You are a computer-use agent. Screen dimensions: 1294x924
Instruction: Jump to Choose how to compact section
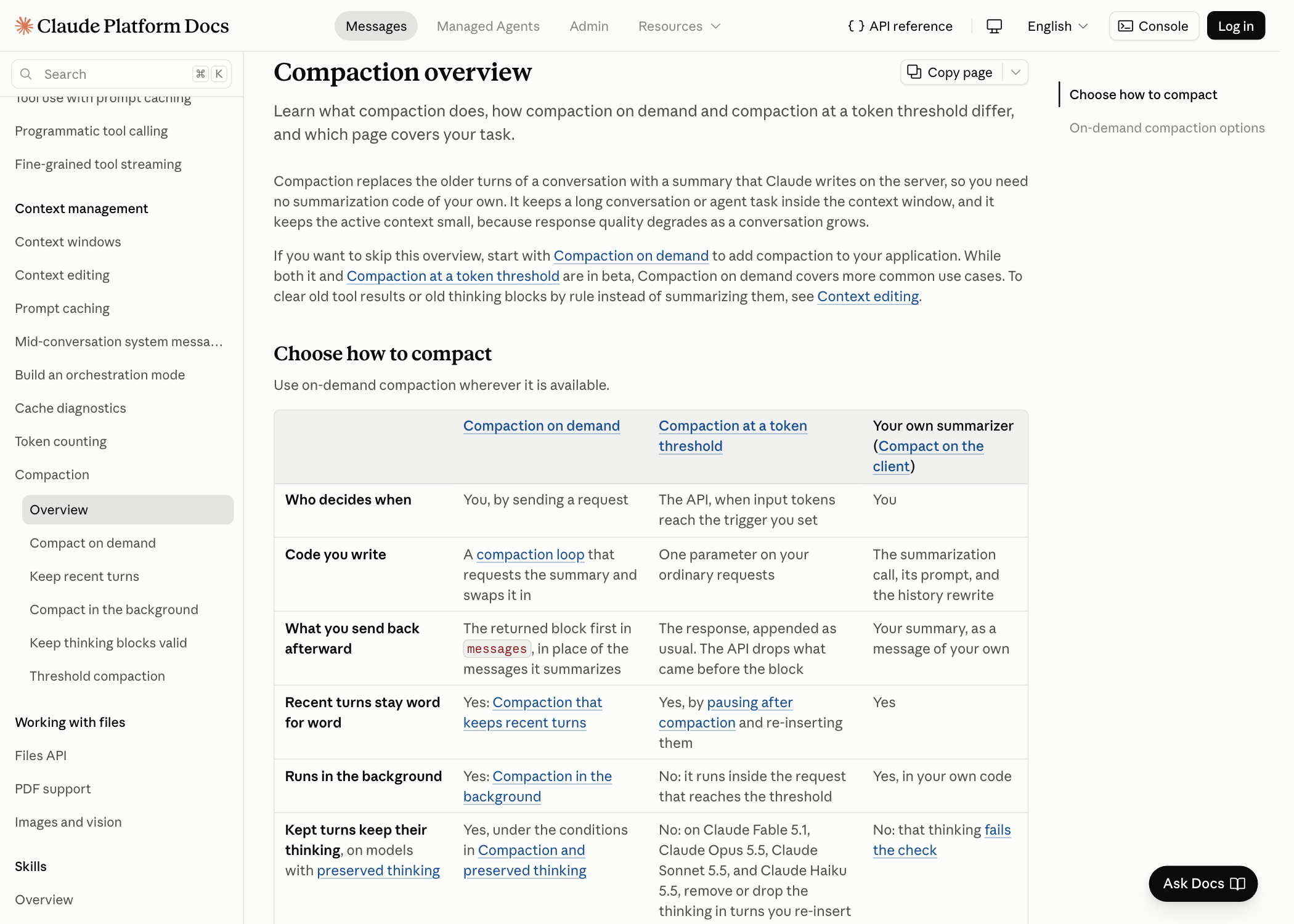pyautogui.click(x=1143, y=94)
